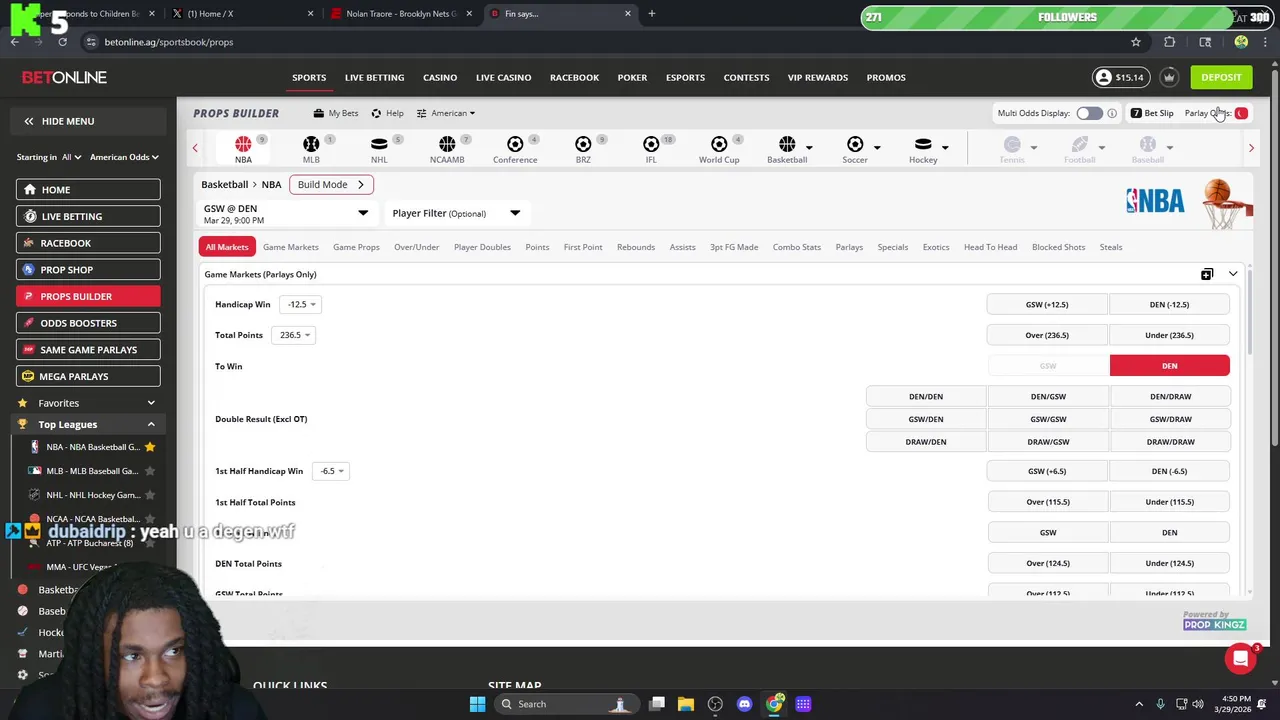Image resolution: width=1280 pixels, height=720 pixels.
Task: Click the crown rewards icon in header
Action: [x=1169, y=77]
